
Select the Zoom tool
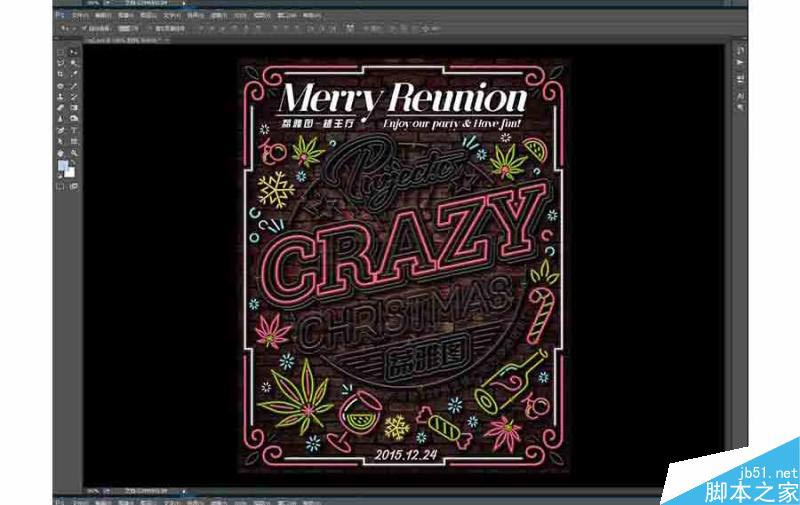(74, 153)
